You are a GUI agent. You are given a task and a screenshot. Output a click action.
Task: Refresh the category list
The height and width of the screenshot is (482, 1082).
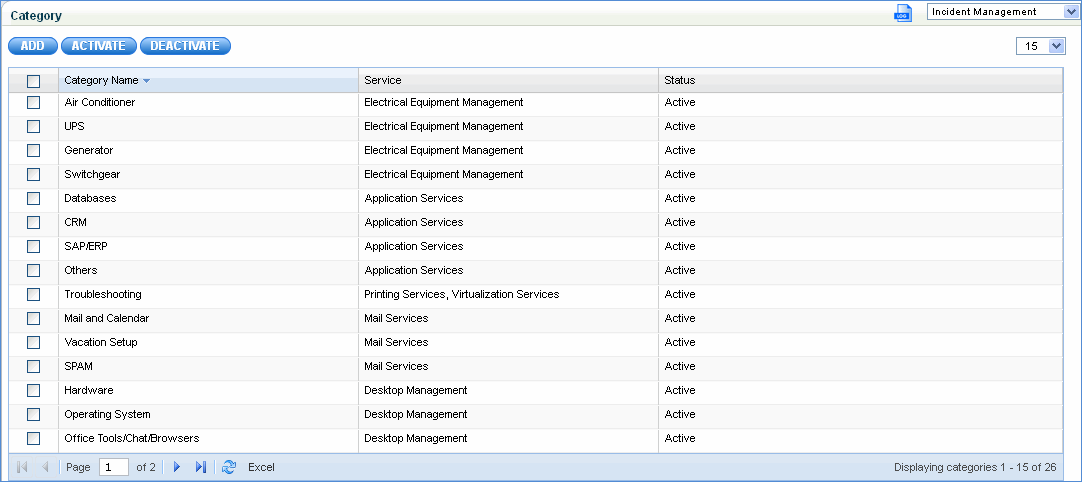click(x=229, y=467)
